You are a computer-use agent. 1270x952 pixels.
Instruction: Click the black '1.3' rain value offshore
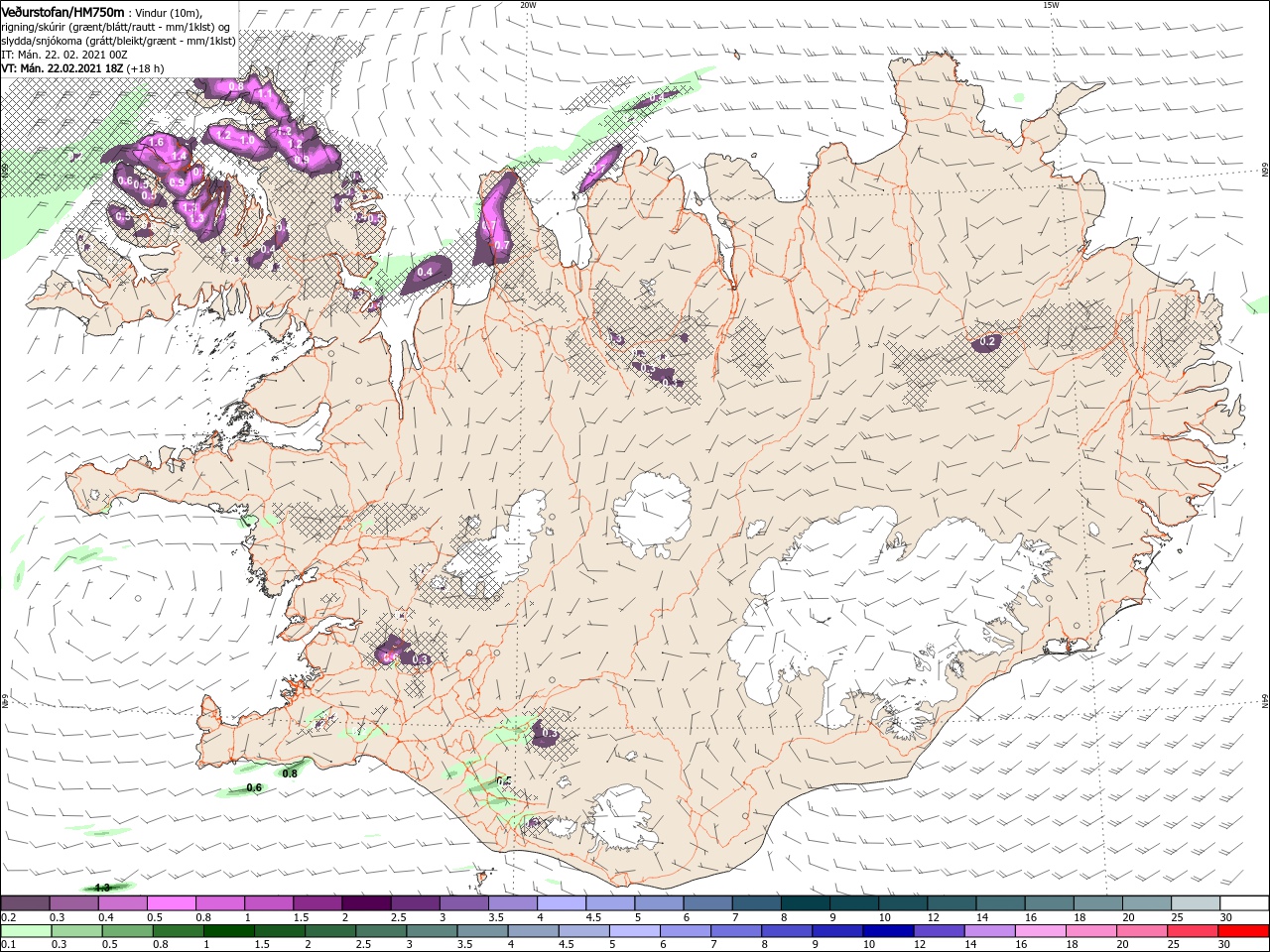101,888
